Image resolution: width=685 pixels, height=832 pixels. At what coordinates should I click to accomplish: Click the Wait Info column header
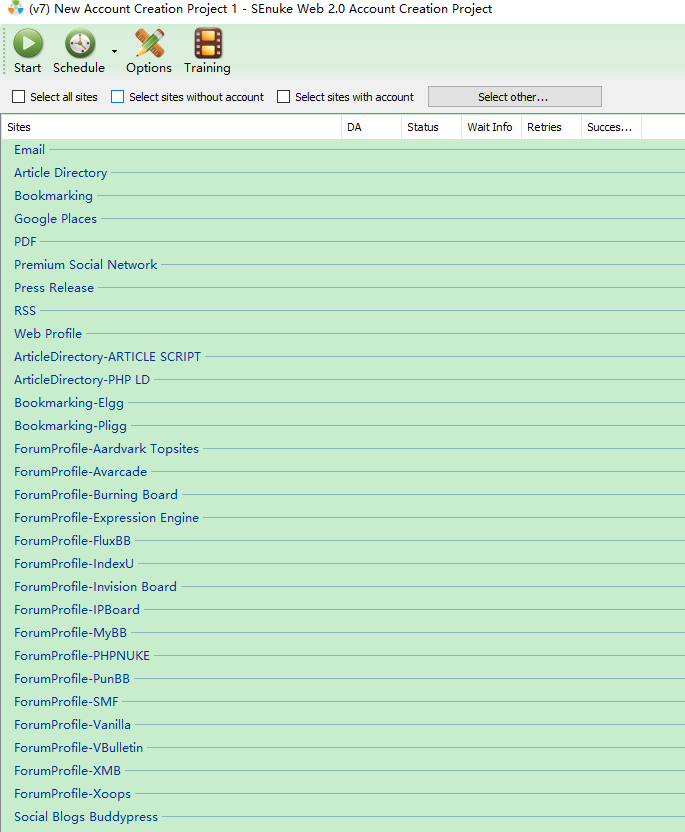[x=491, y=127]
